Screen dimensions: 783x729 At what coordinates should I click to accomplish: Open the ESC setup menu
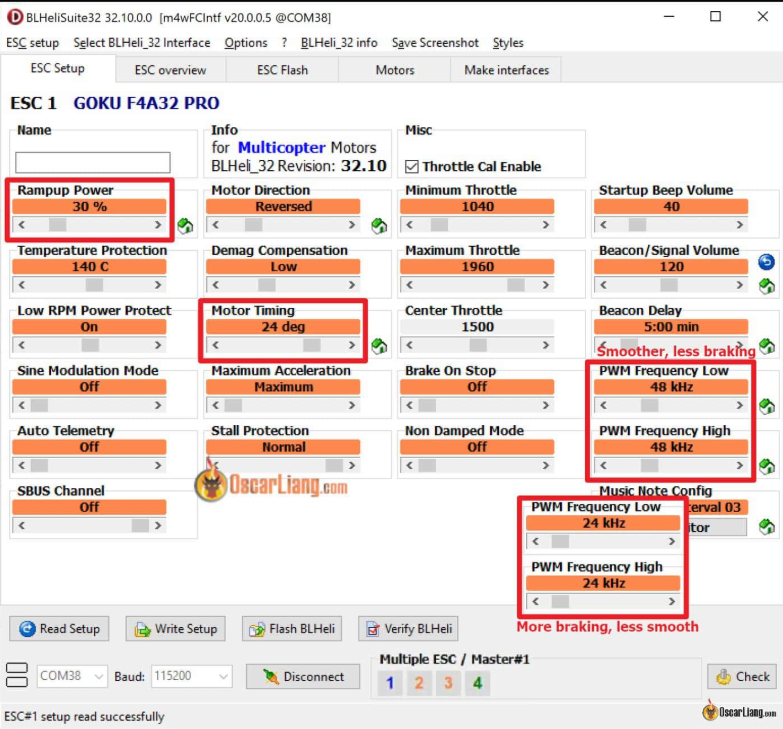(32, 43)
